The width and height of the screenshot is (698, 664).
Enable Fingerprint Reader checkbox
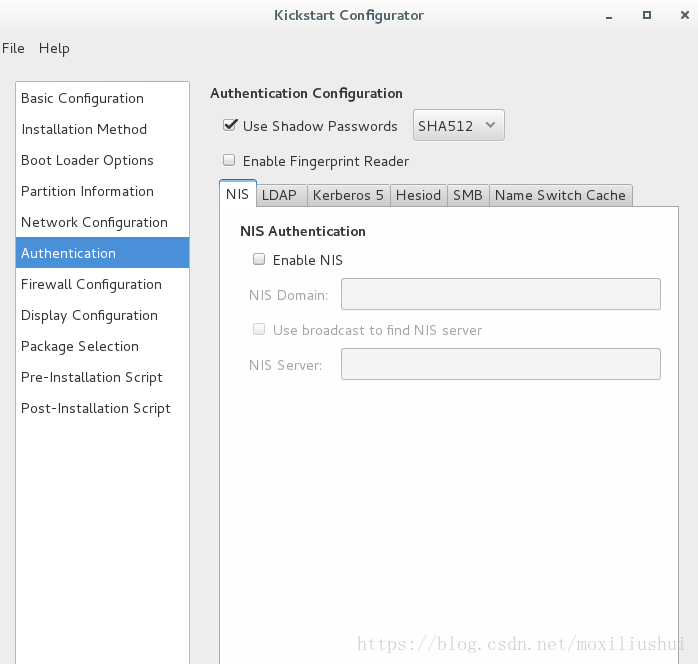point(229,160)
